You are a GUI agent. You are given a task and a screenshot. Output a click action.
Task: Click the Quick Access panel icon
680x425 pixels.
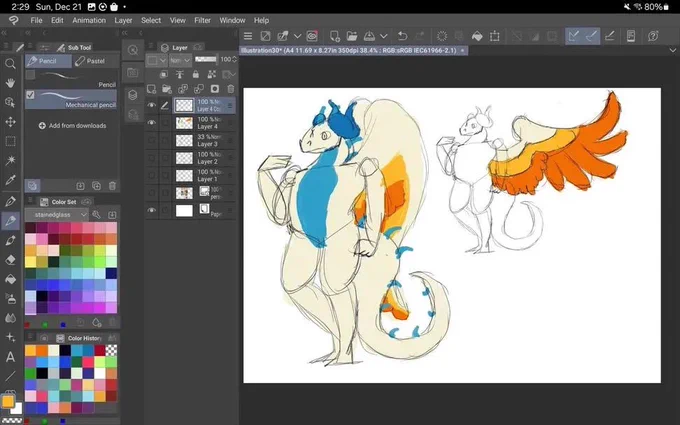click(133, 50)
